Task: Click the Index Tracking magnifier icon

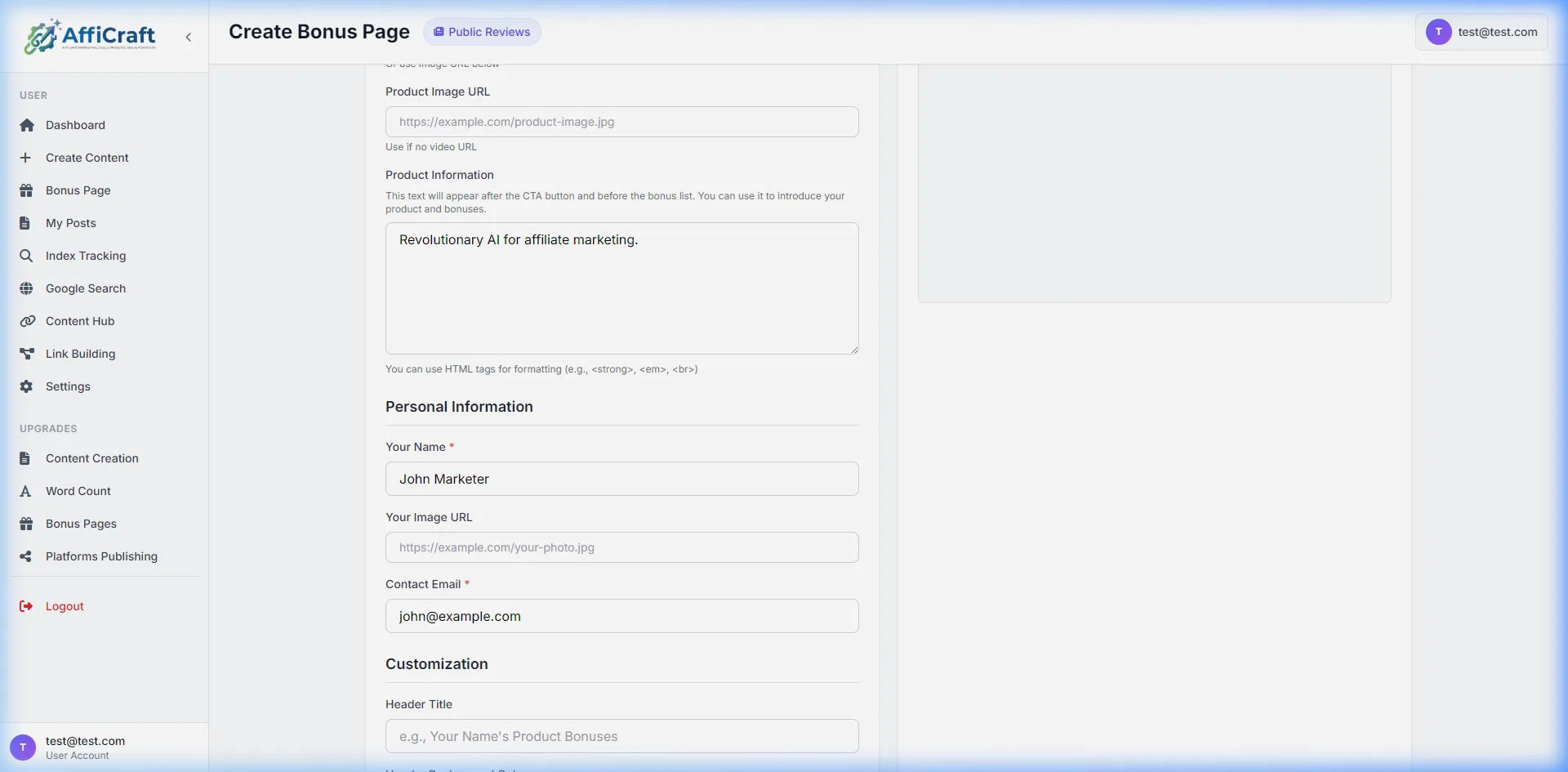Action: tap(27, 255)
